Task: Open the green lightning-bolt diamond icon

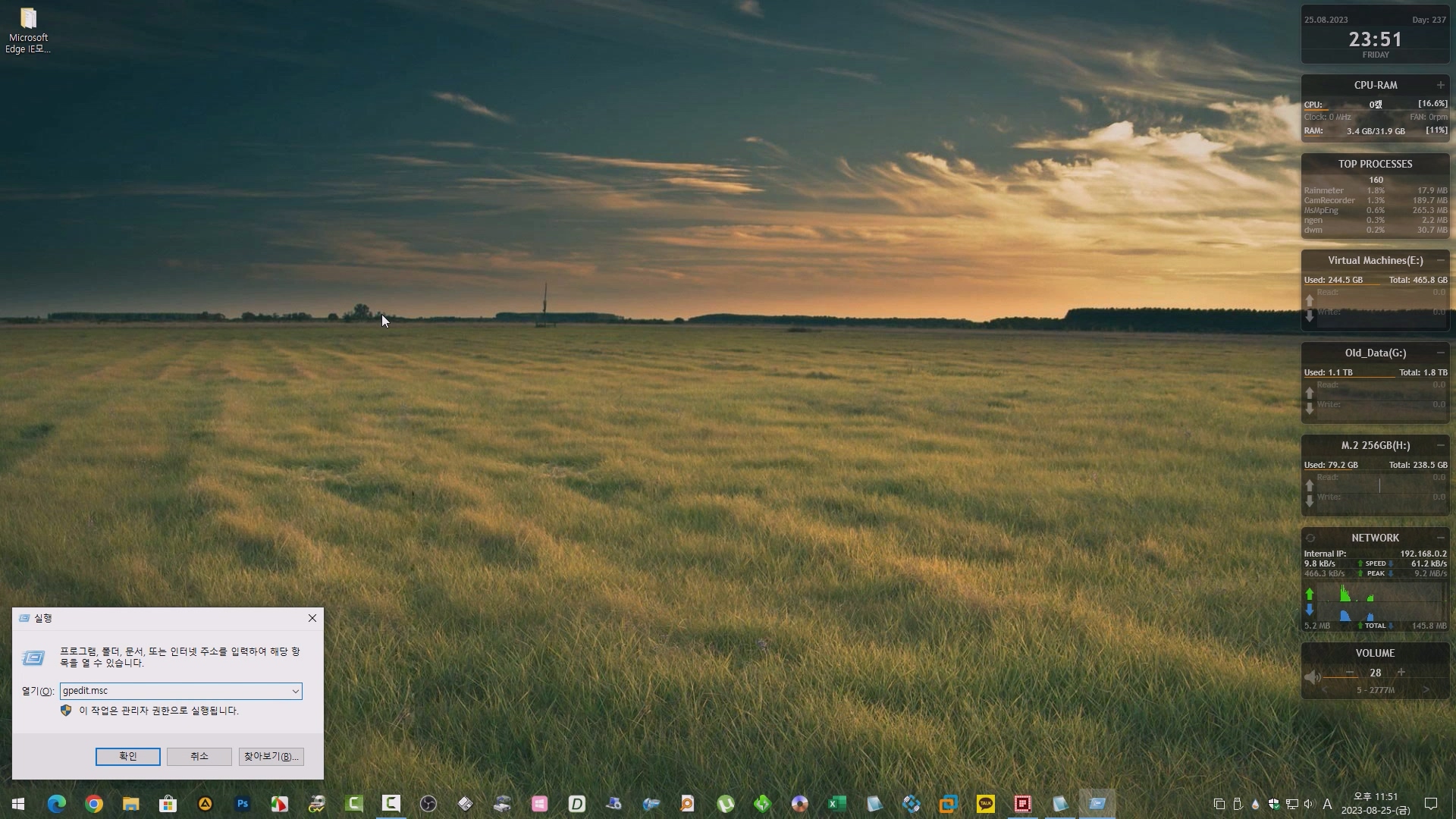Action: click(763, 804)
